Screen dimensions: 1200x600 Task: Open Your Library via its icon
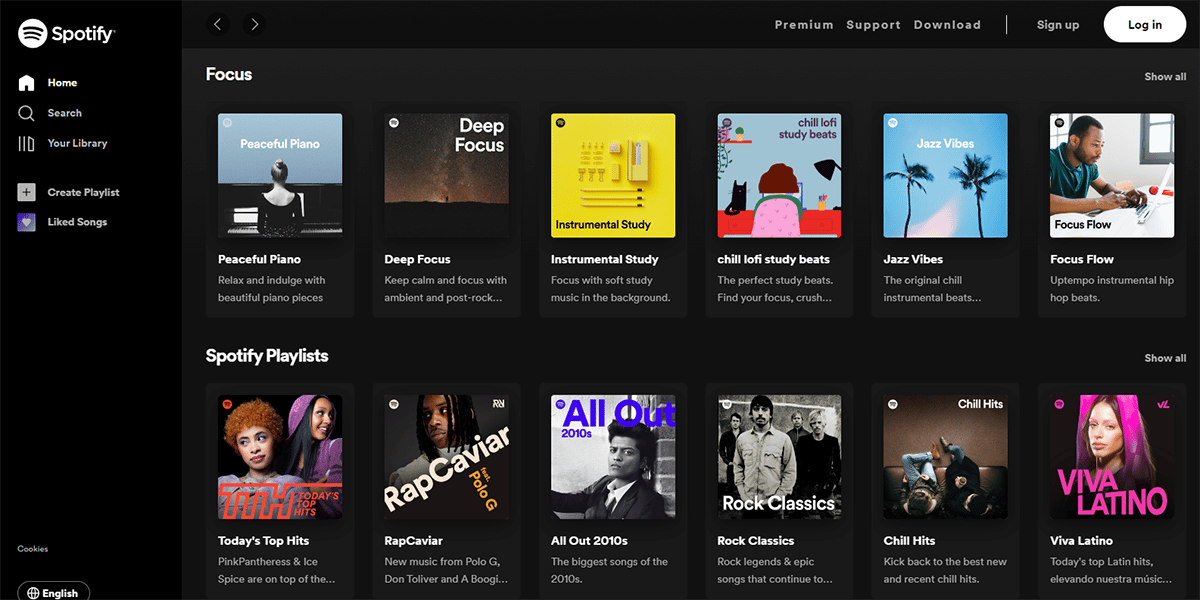[27, 143]
